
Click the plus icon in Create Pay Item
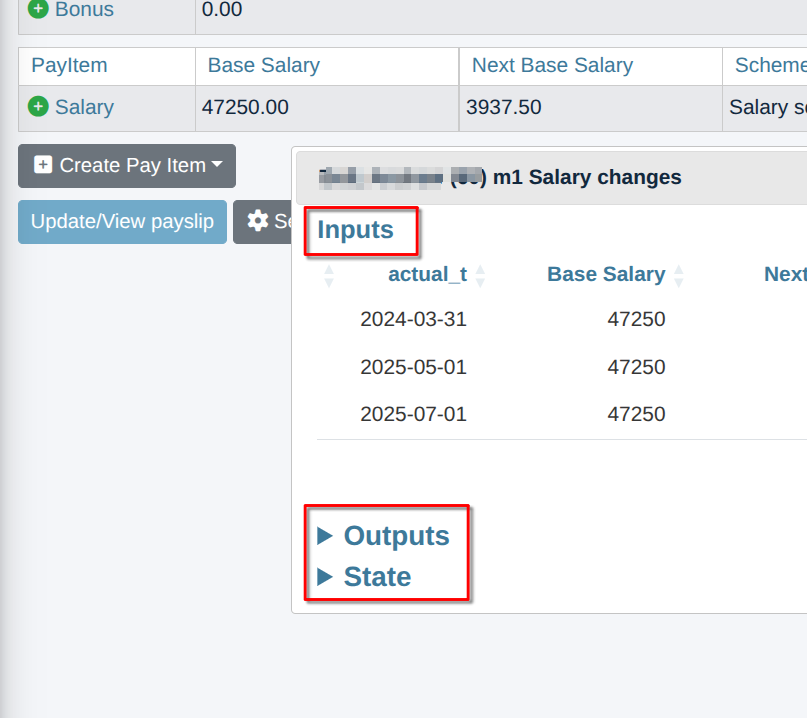pyautogui.click(x=43, y=165)
